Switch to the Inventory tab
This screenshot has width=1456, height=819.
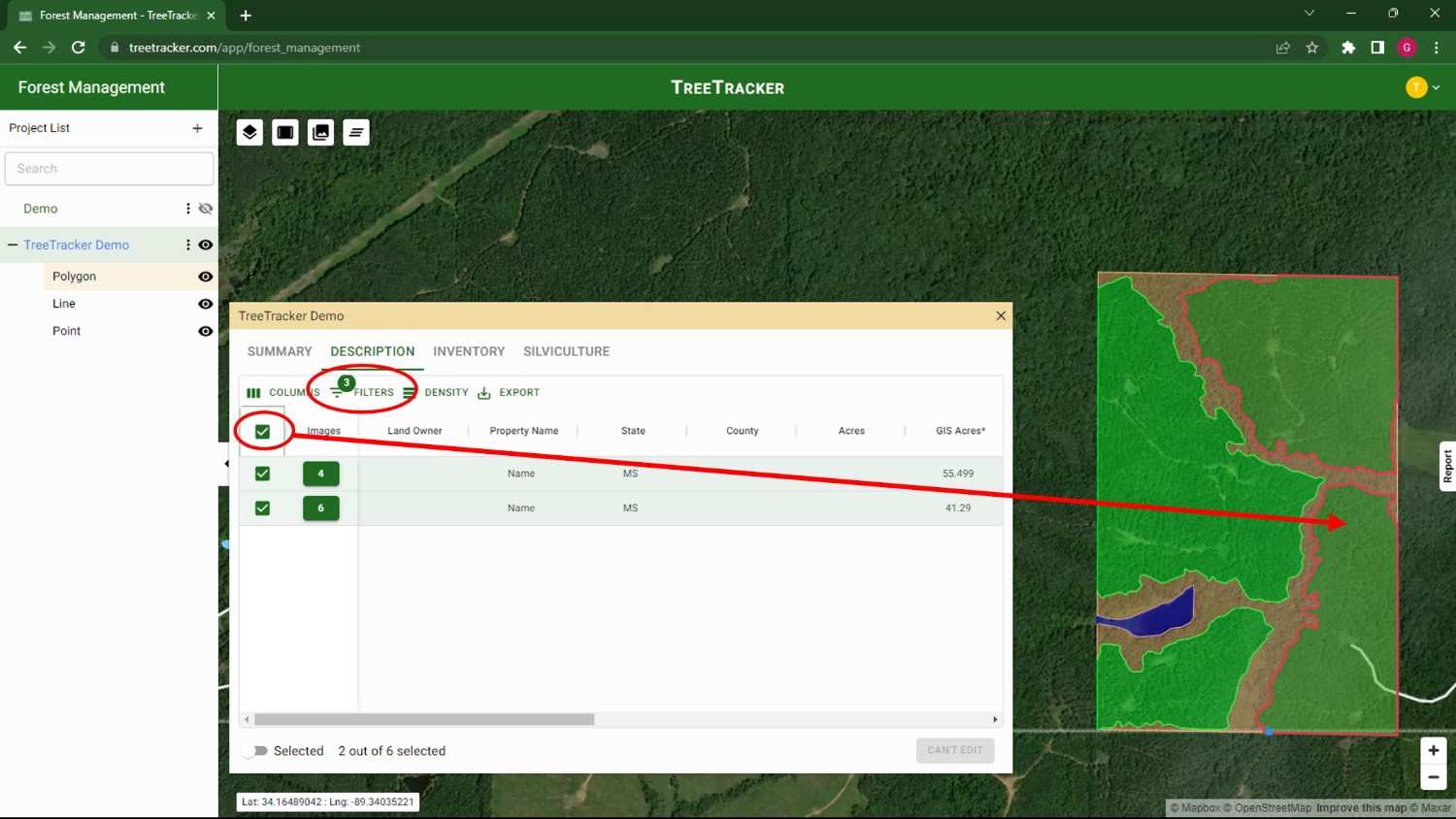pos(469,350)
